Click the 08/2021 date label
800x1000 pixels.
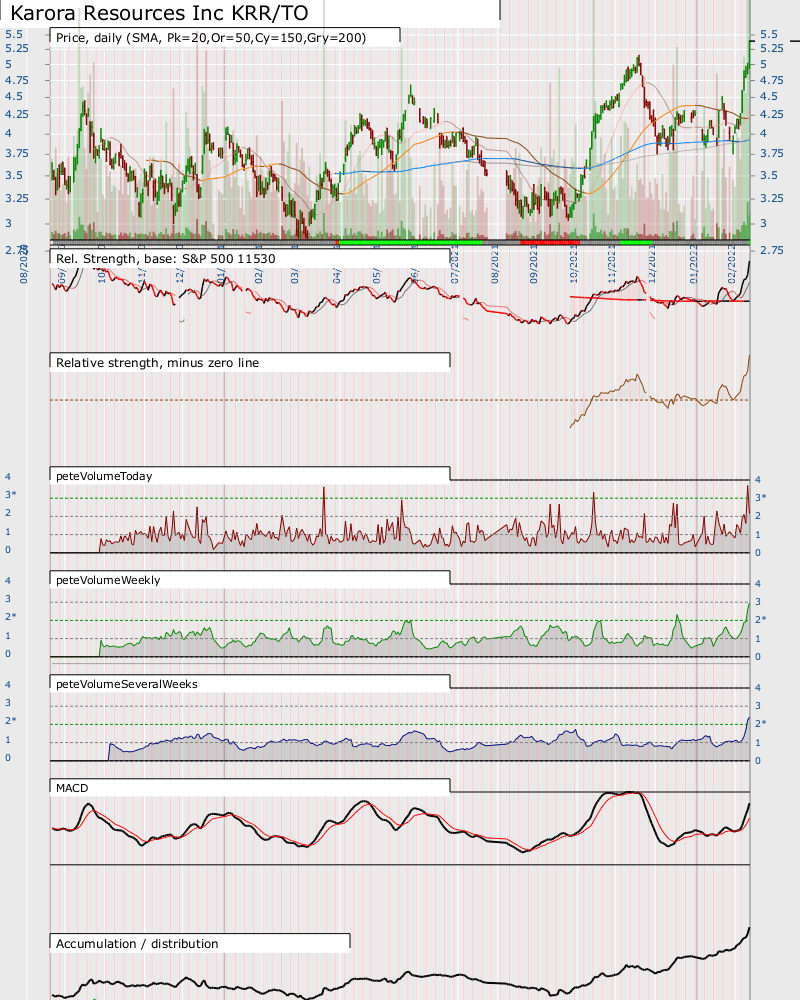tap(495, 266)
